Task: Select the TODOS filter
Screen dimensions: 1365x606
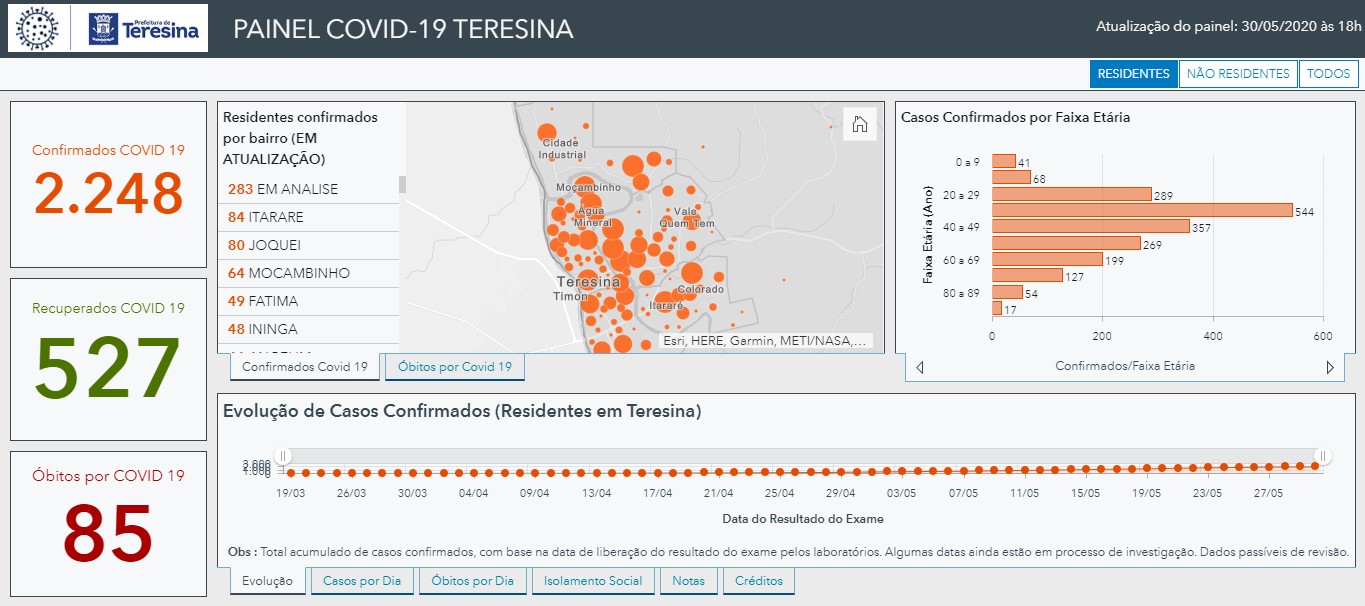Action: pos(1328,74)
